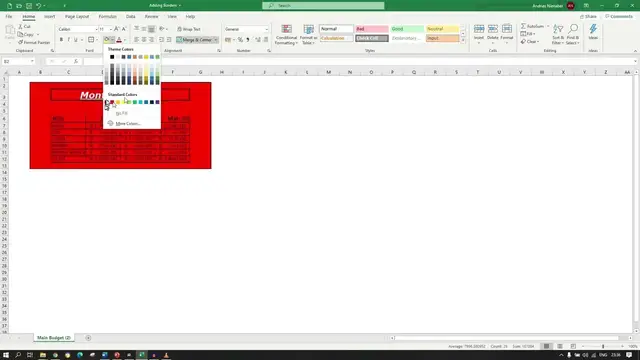Pick purple in Standard Colors
Screen dimensions: 640x360
tap(158, 102)
